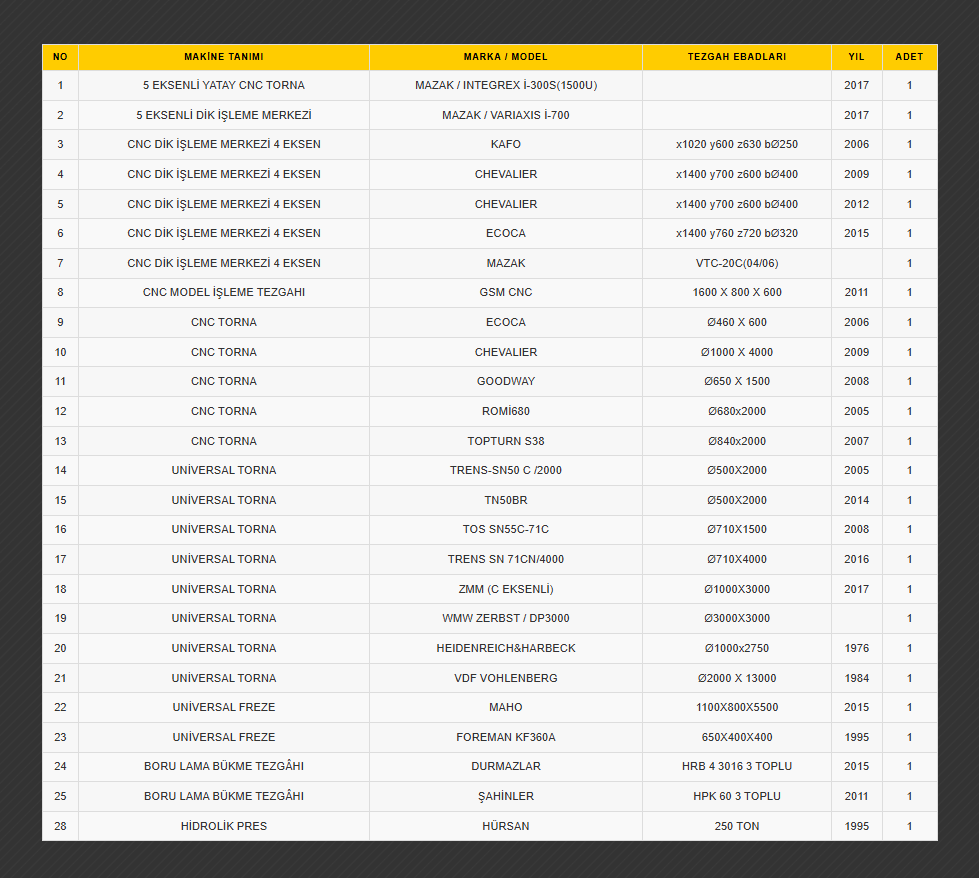Click the TEZGAH EBADLARI column header
The width and height of the screenshot is (979, 878).
[737, 57]
